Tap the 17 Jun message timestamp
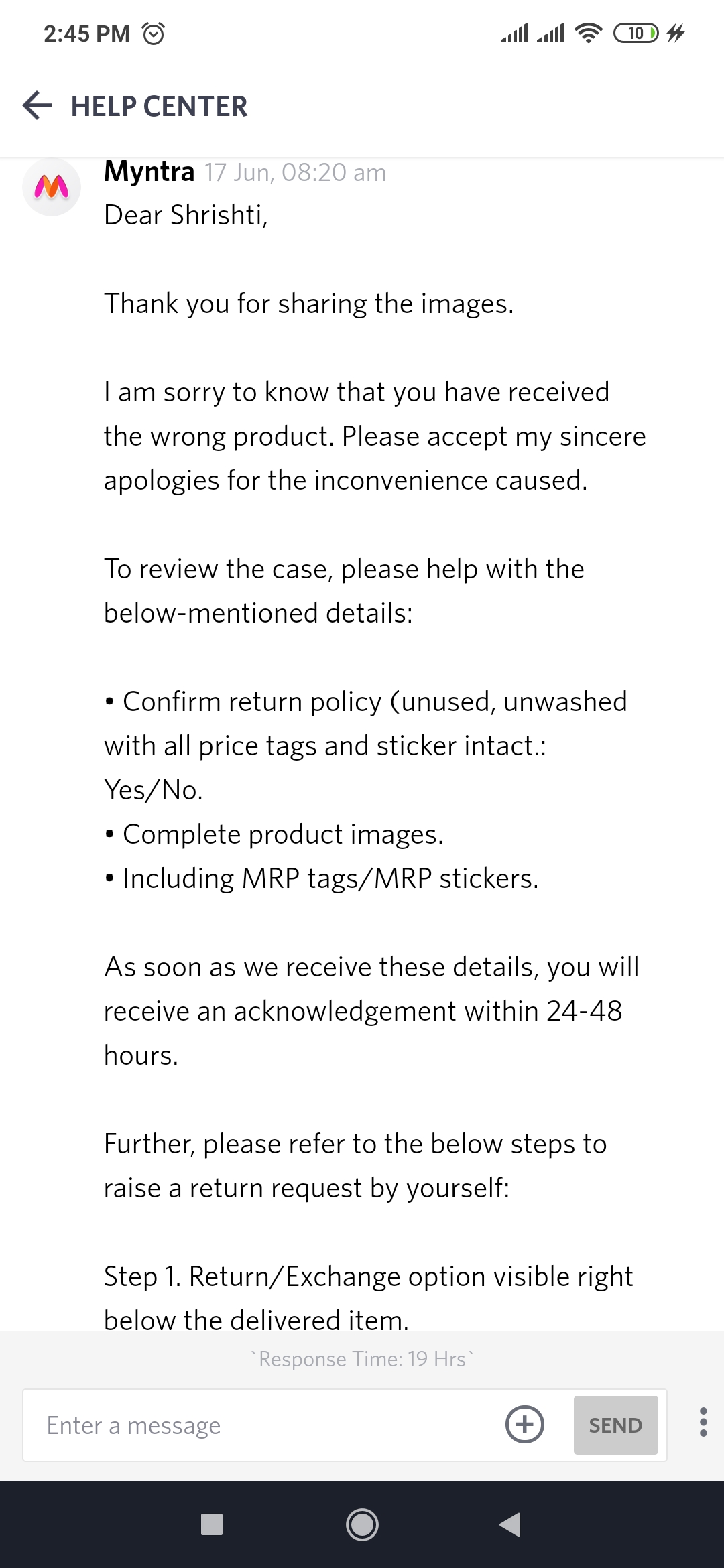This screenshot has width=724, height=1568. (295, 173)
